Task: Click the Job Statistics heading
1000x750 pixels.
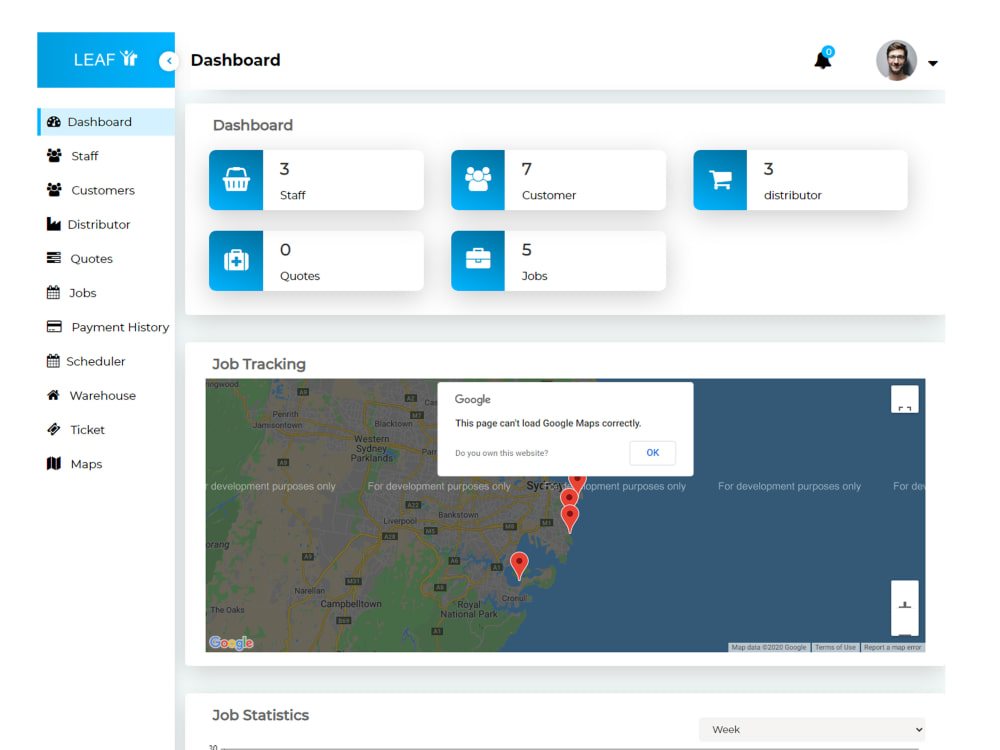Action: pyautogui.click(x=260, y=715)
